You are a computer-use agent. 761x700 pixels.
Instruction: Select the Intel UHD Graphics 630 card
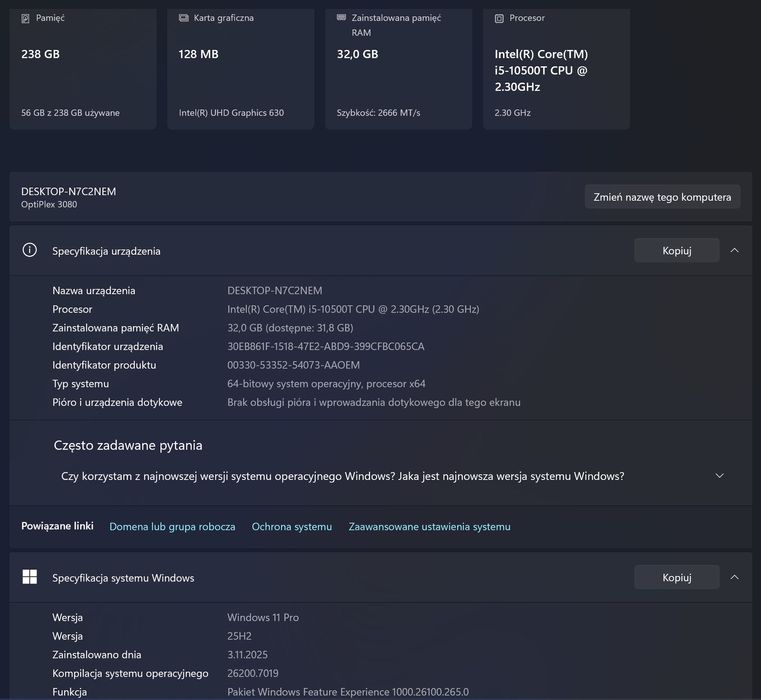pyautogui.click(x=240, y=70)
